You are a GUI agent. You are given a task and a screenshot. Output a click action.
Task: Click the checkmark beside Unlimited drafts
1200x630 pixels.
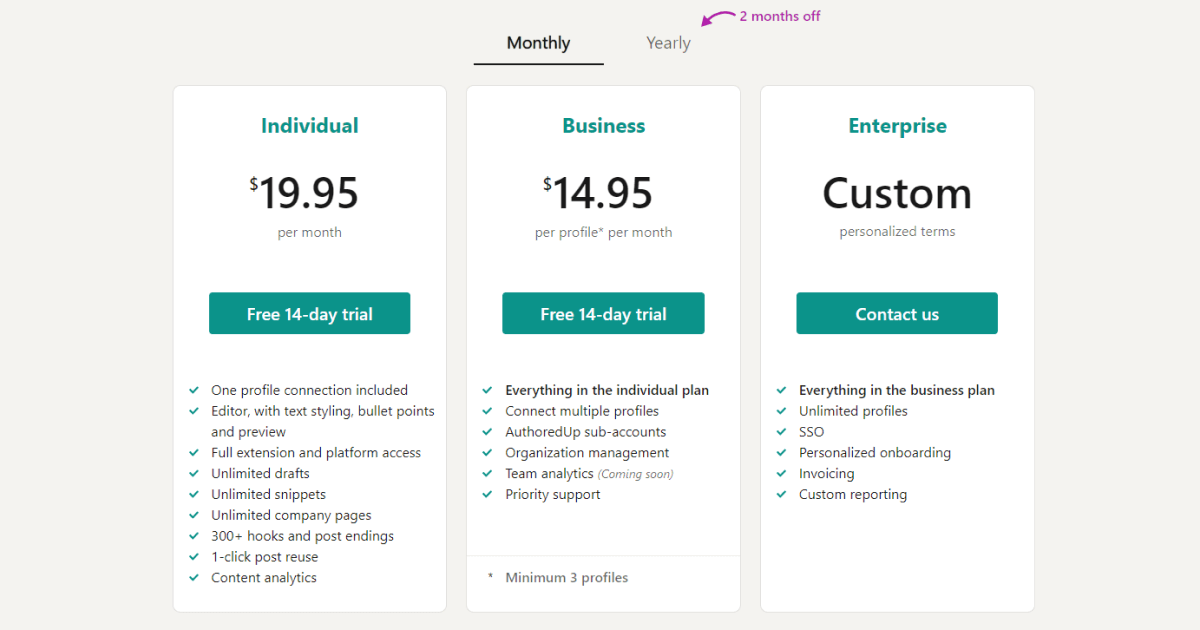point(193,473)
